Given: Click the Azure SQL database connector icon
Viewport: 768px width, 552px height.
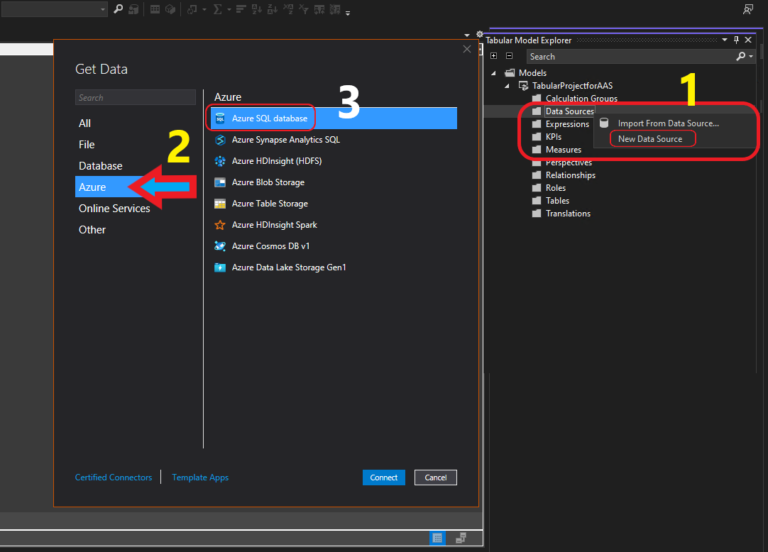Looking at the screenshot, I should pos(220,118).
